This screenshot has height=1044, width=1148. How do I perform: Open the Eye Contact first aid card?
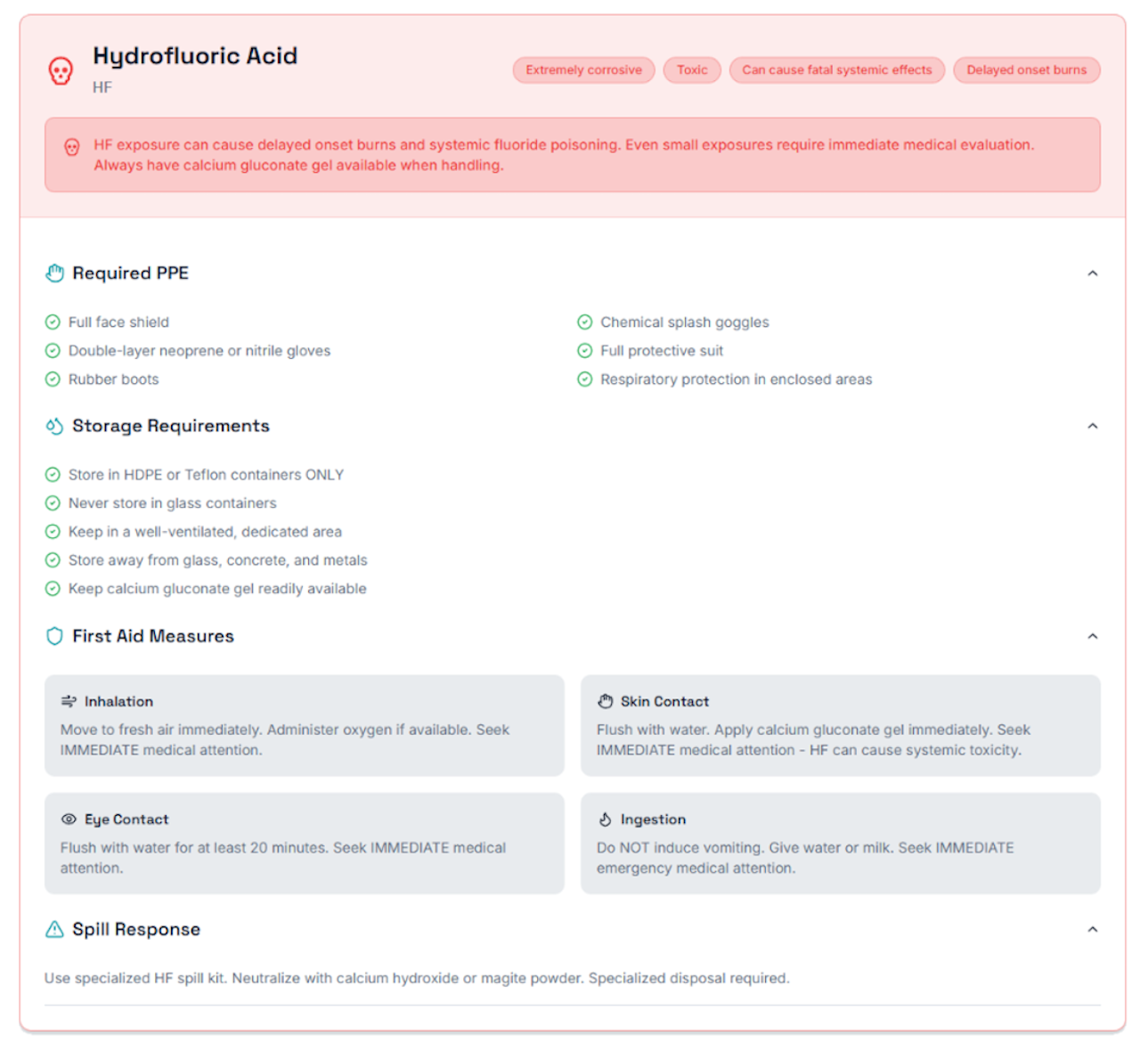click(305, 844)
